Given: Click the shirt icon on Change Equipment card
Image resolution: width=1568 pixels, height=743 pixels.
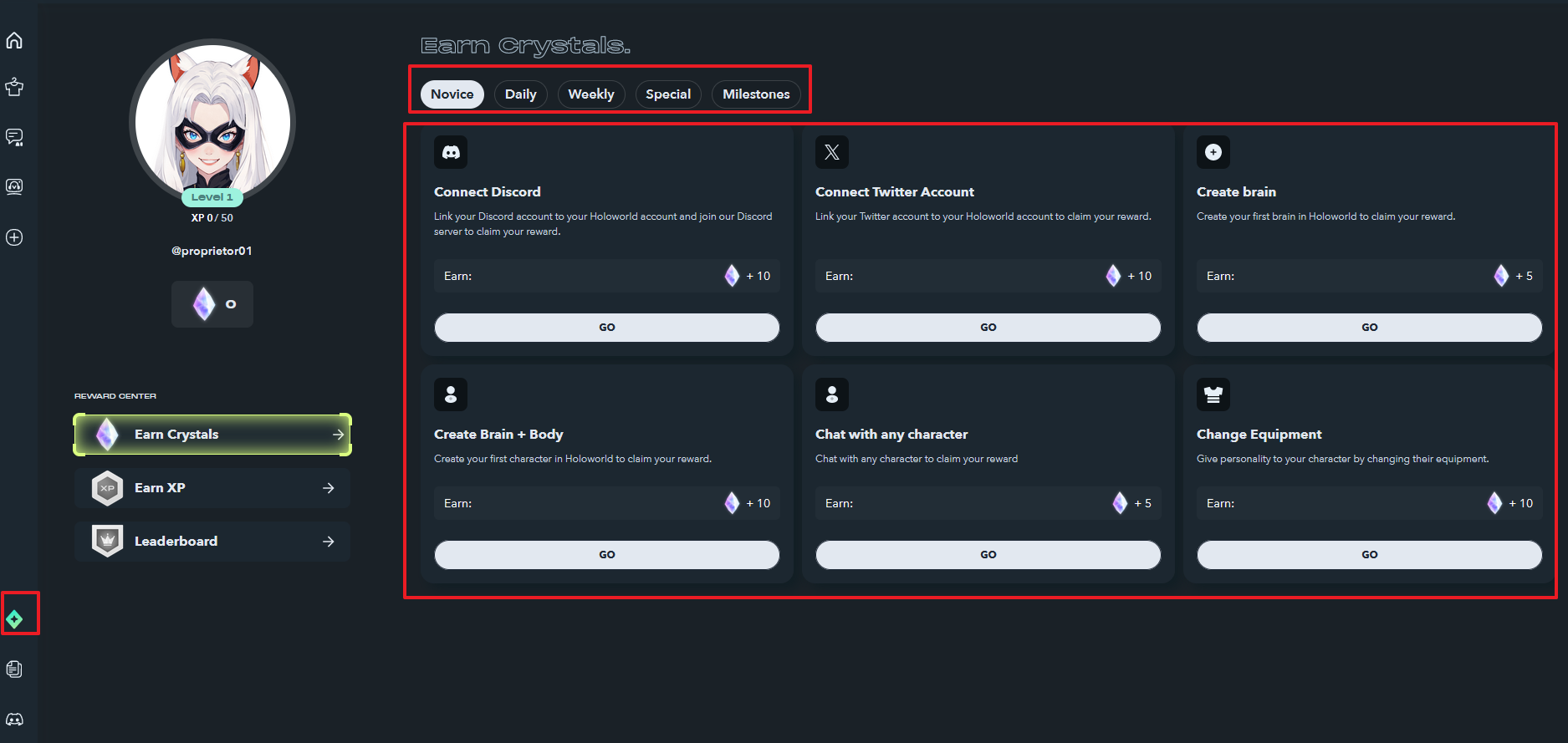Looking at the screenshot, I should (x=1213, y=394).
